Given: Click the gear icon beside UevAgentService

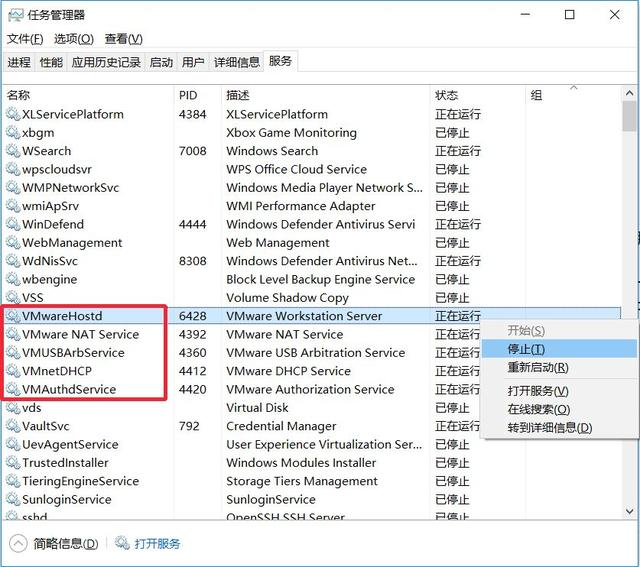Looking at the screenshot, I should pyautogui.click(x=13, y=444).
